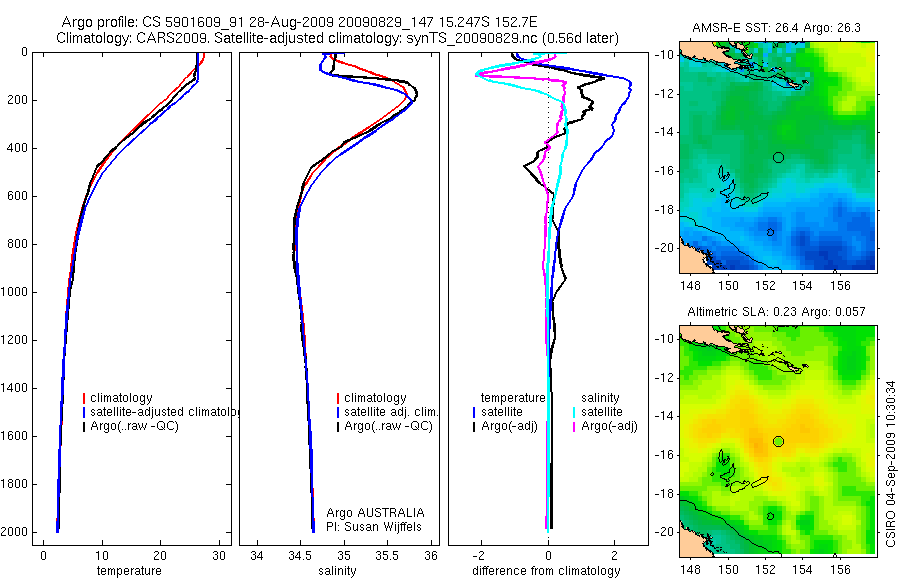Image resolution: width=900 pixels, height=580 pixels.
Task: Click the depth axis tick label 1600
Action: (x=15, y=436)
